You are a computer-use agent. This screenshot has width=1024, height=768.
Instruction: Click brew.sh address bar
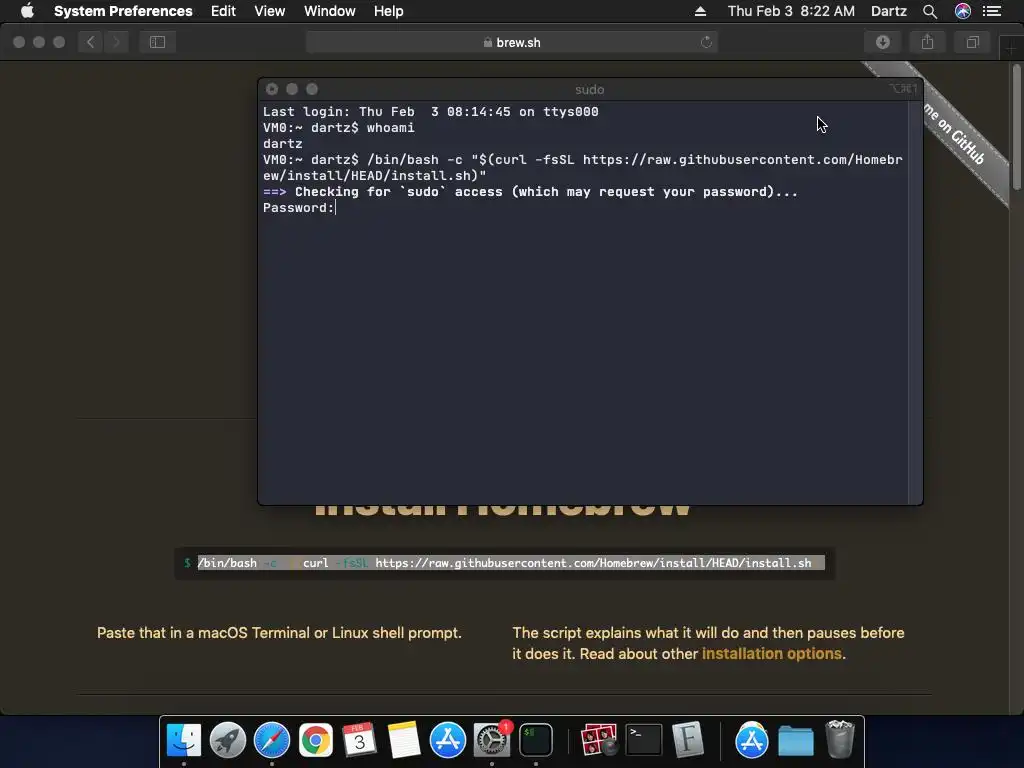(512, 42)
